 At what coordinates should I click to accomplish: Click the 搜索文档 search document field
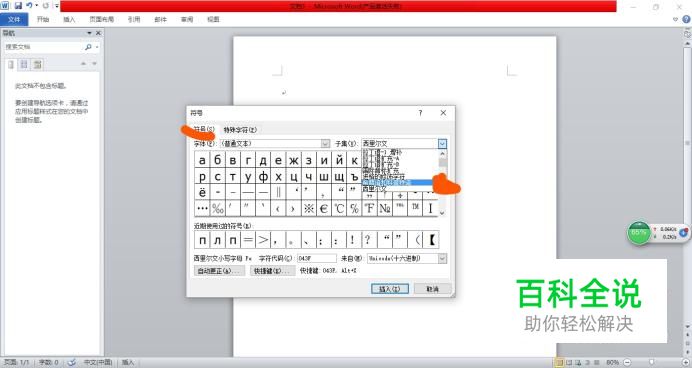point(43,47)
